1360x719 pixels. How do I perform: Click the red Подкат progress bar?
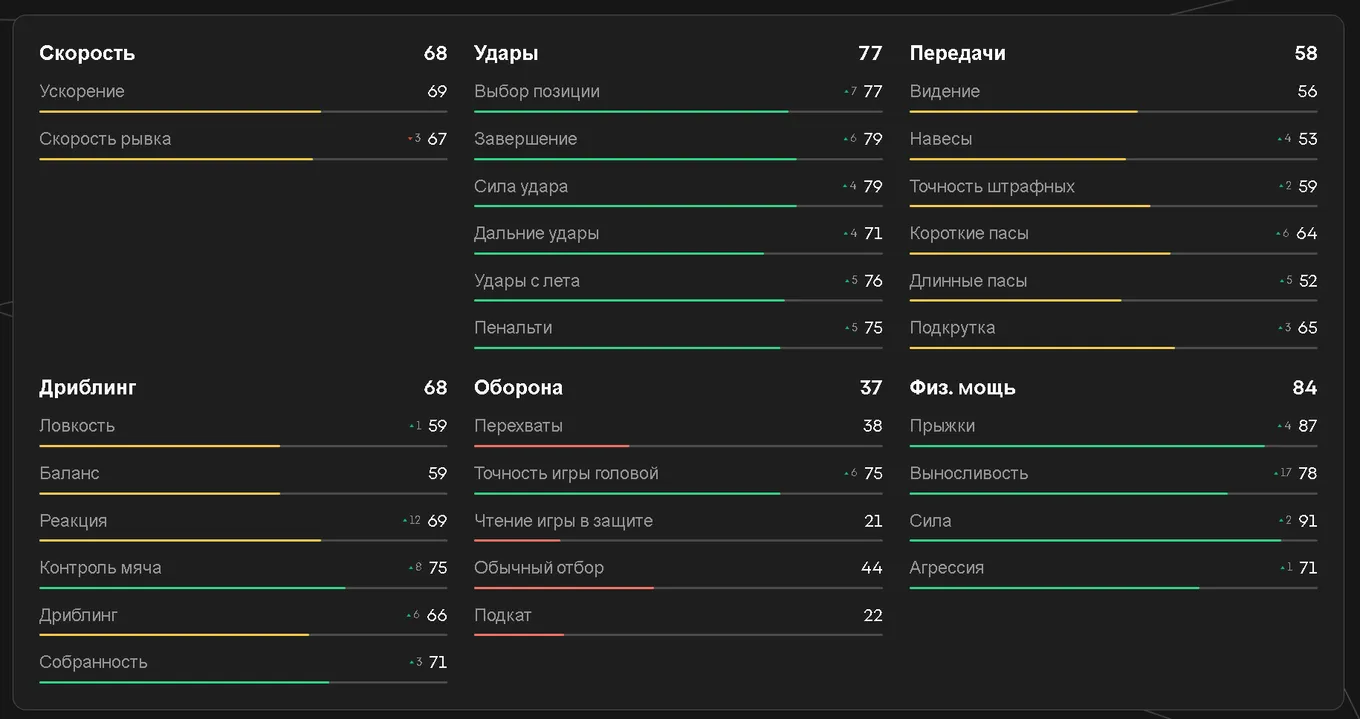pyautogui.click(x=519, y=635)
